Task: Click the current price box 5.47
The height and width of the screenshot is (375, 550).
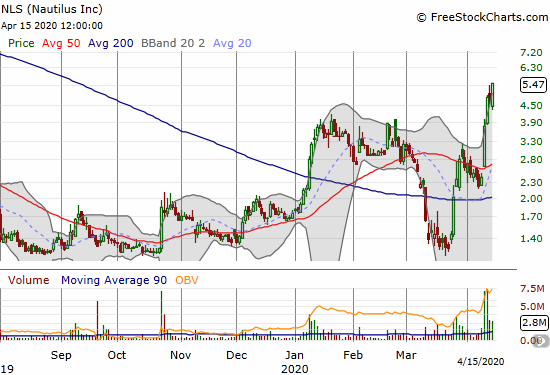Action: pos(533,85)
